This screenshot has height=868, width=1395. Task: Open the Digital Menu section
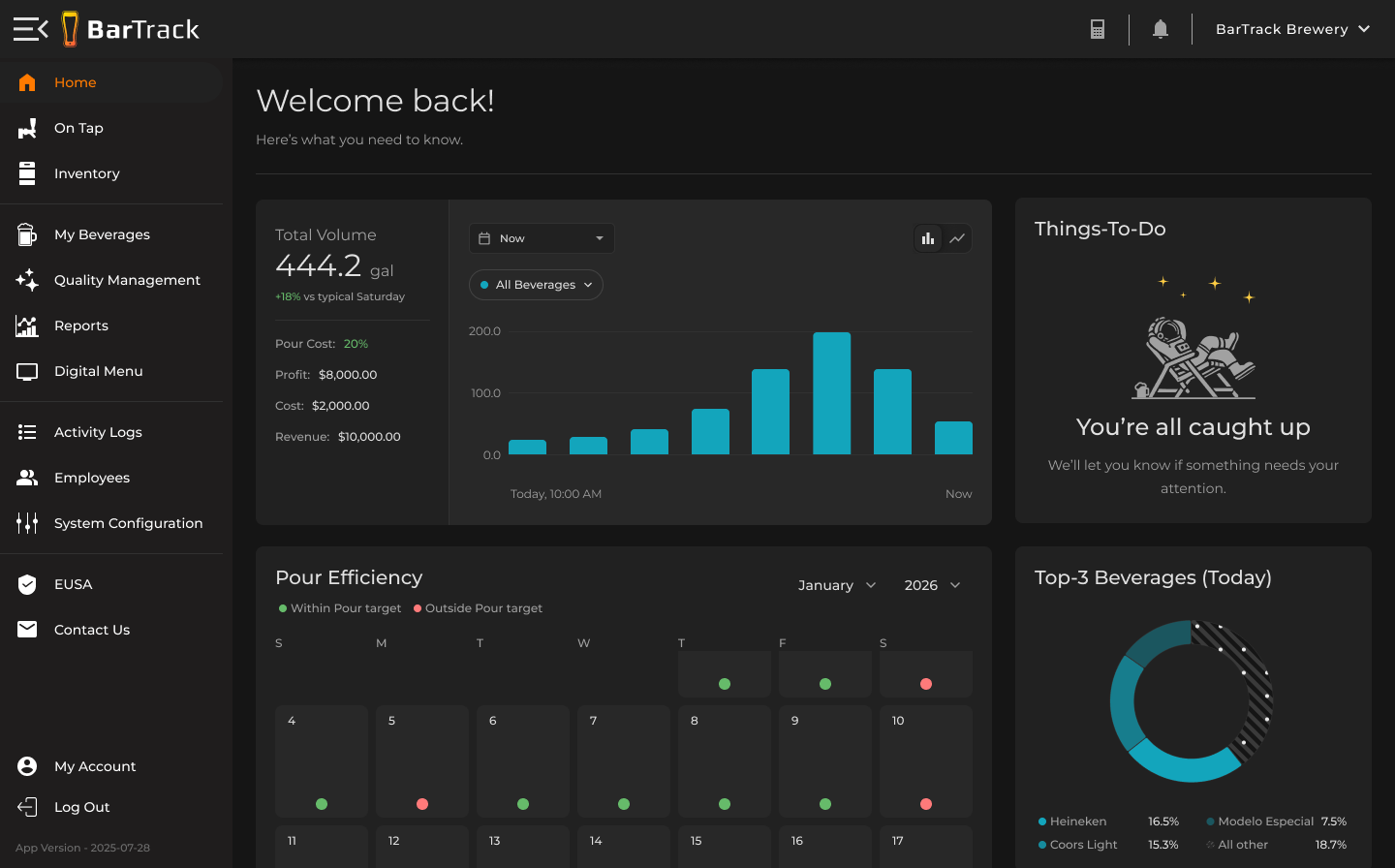point(98,371)
